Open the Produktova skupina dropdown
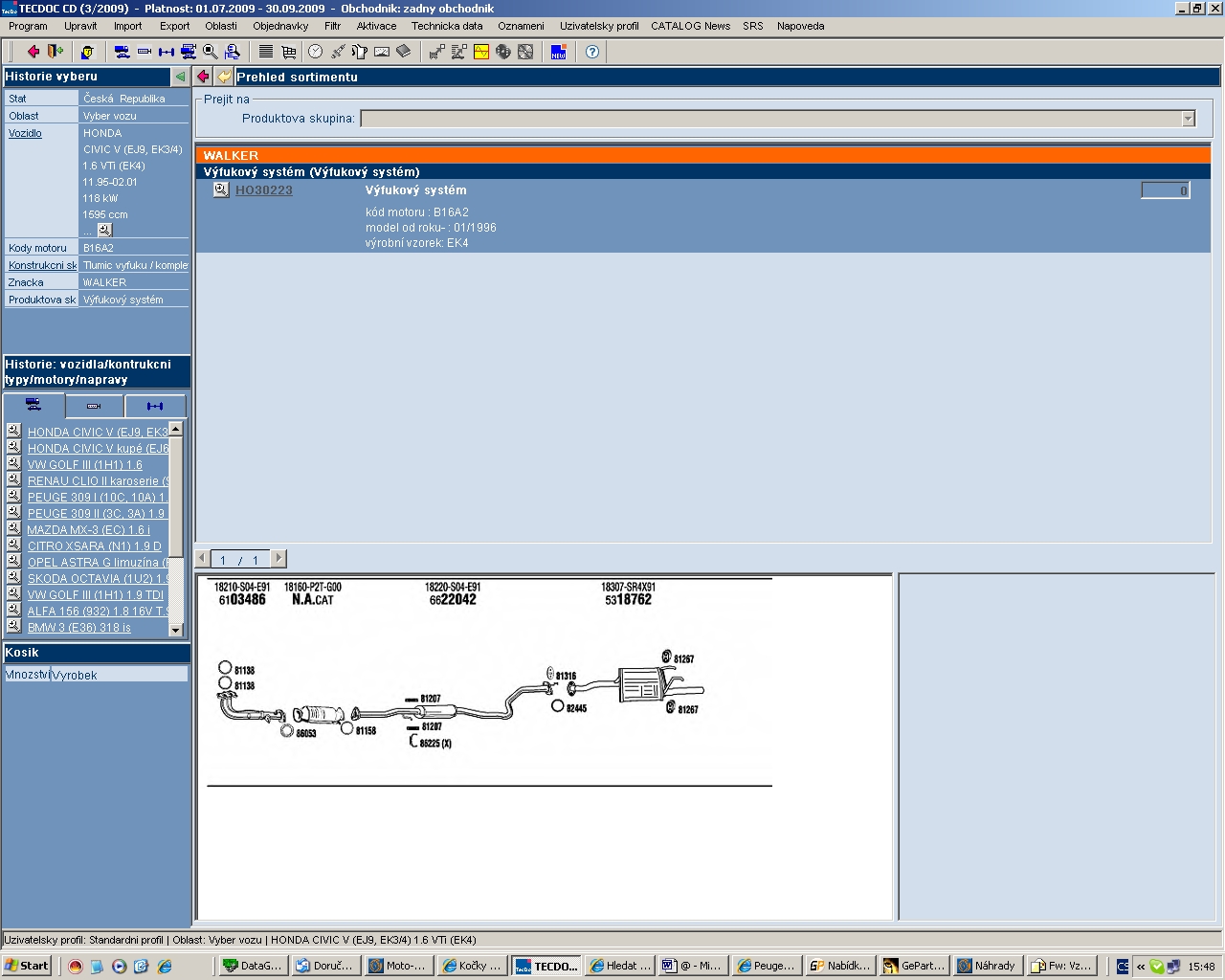 [1188, 119]
